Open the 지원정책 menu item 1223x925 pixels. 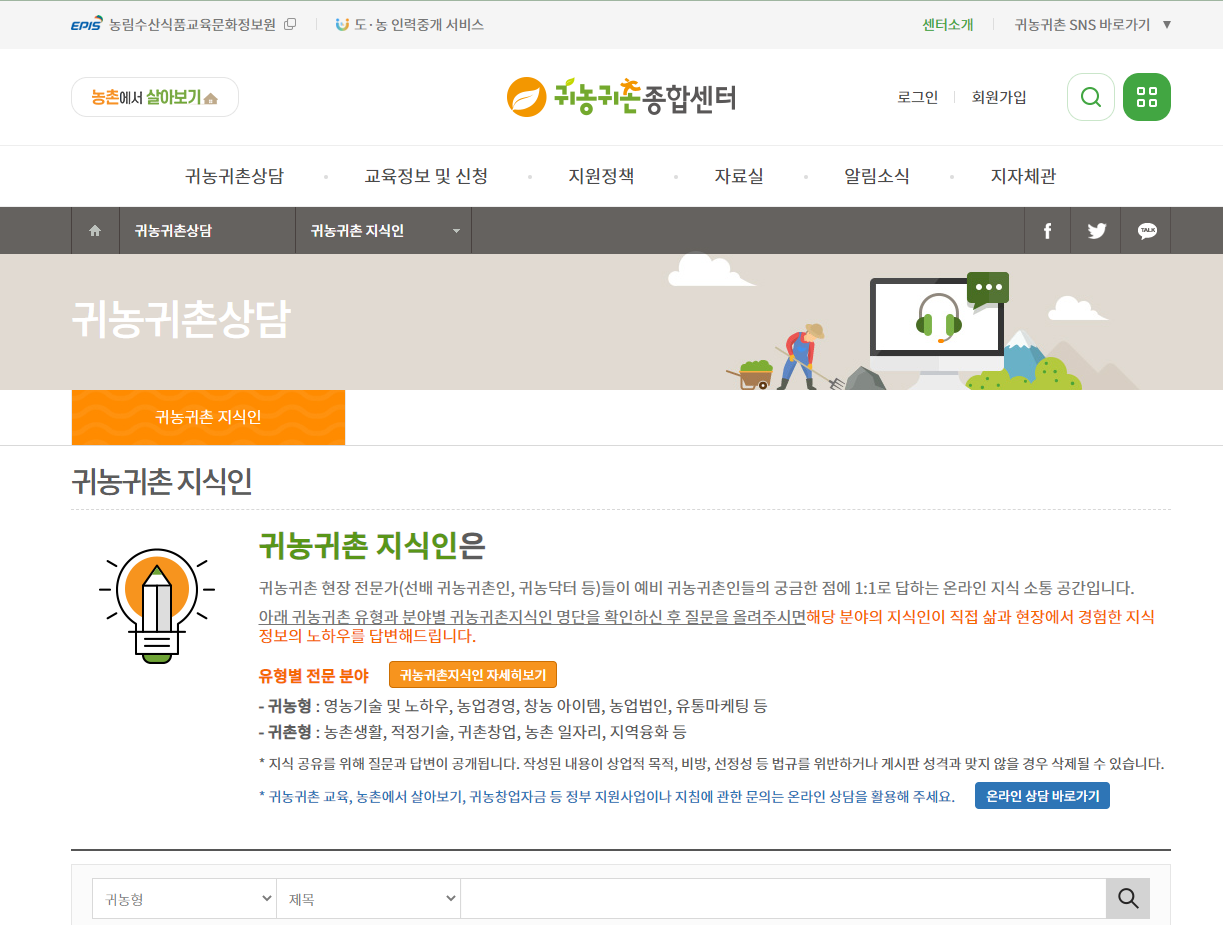point(601,176)
